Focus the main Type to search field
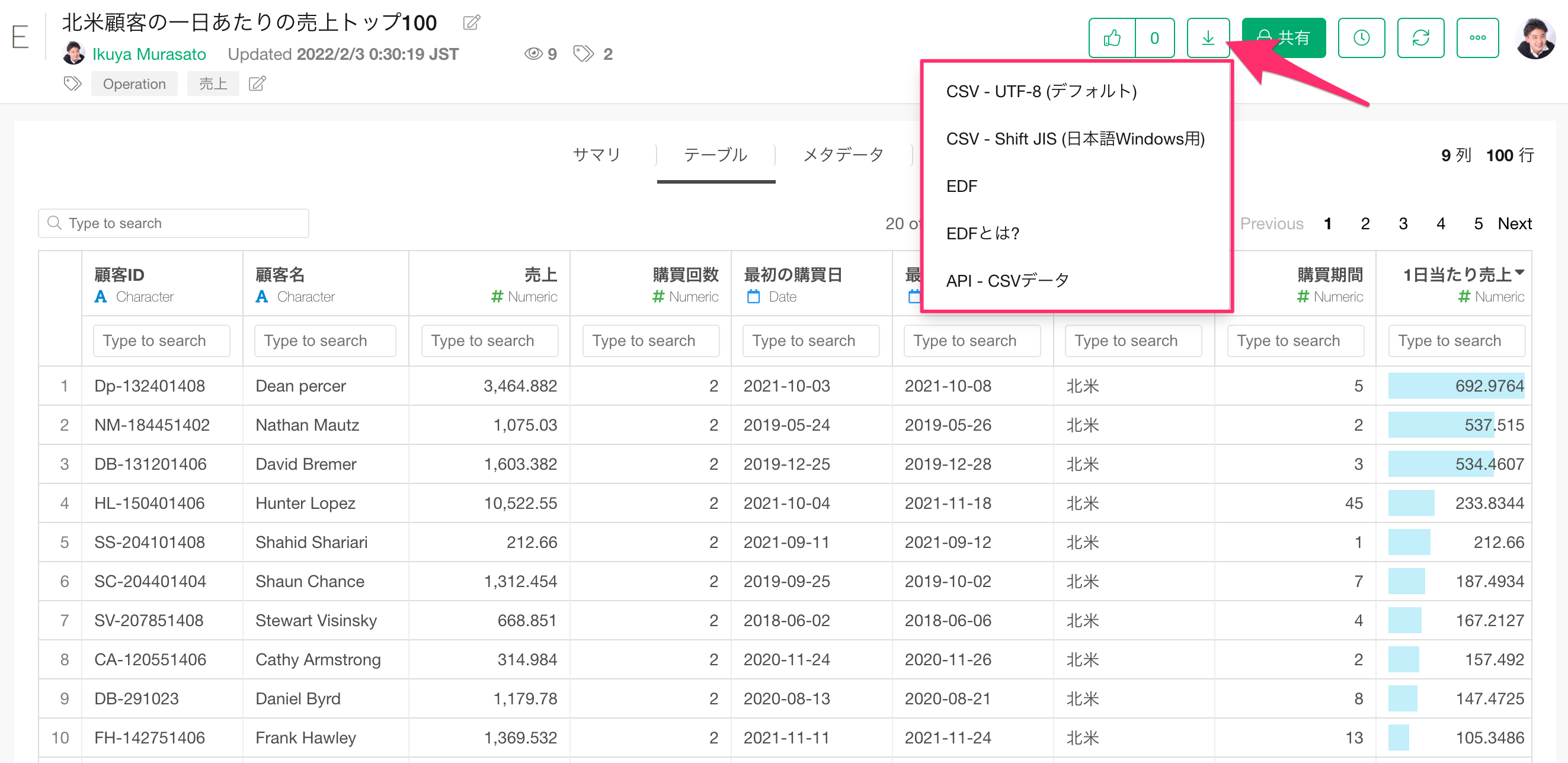1568x763 pixels. click(174, 223)
